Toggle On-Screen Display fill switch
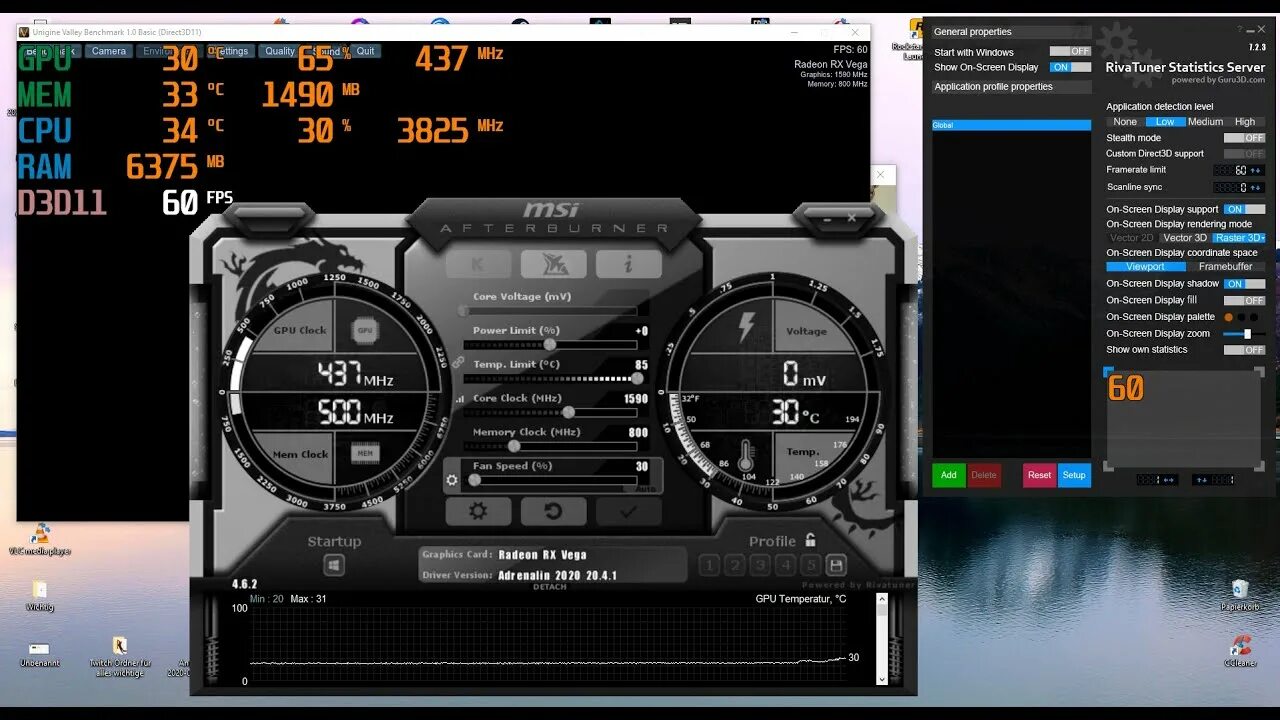This screenshot has width=1280, height=720. click(x=1244, y=300)
